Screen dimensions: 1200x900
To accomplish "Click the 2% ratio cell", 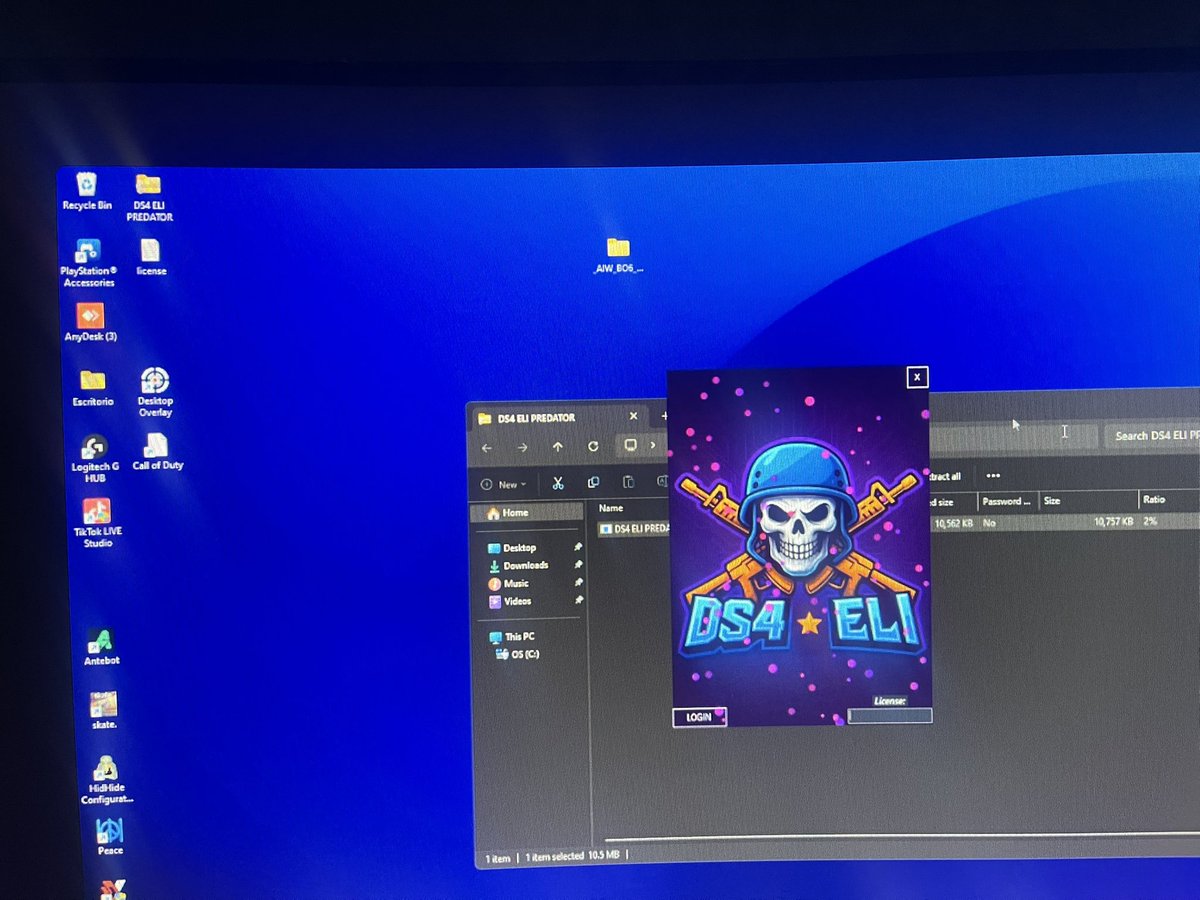I will pyautogui.click(x=1150, y=521).
